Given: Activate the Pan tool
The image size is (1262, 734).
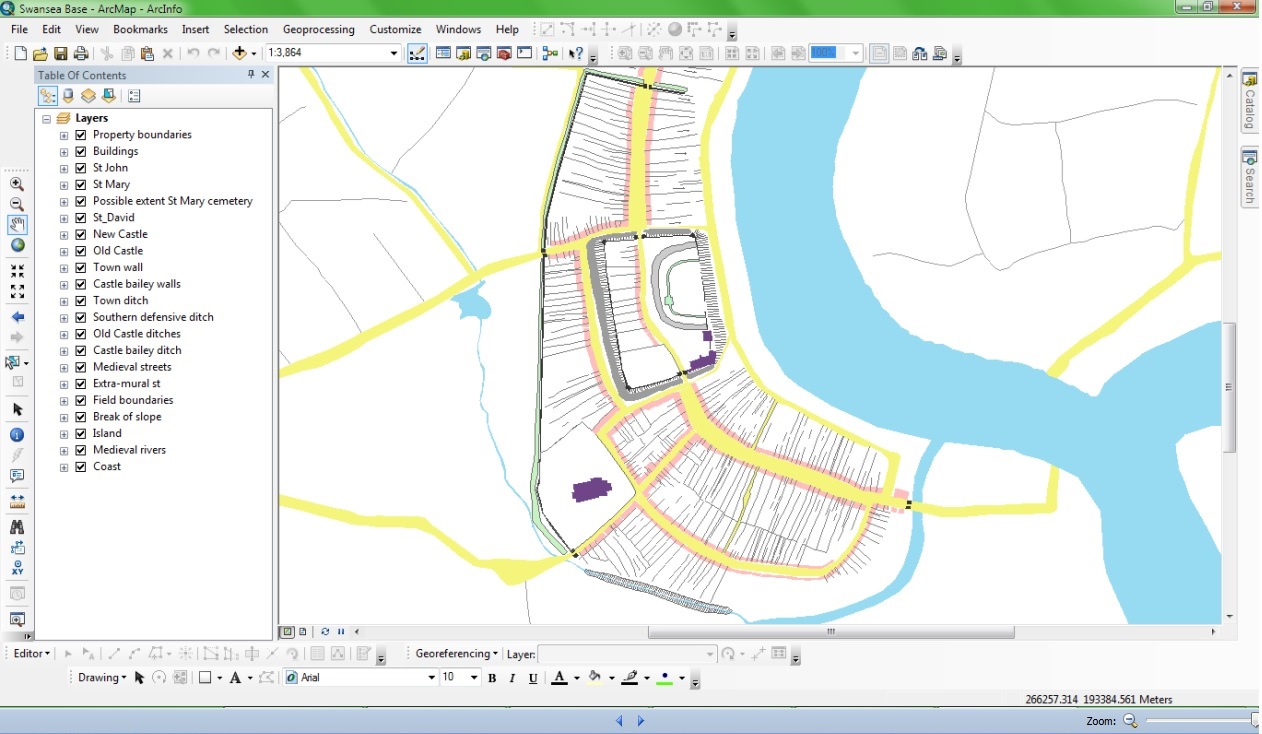Looking at the screenshot, I should (x=16, y=225).
